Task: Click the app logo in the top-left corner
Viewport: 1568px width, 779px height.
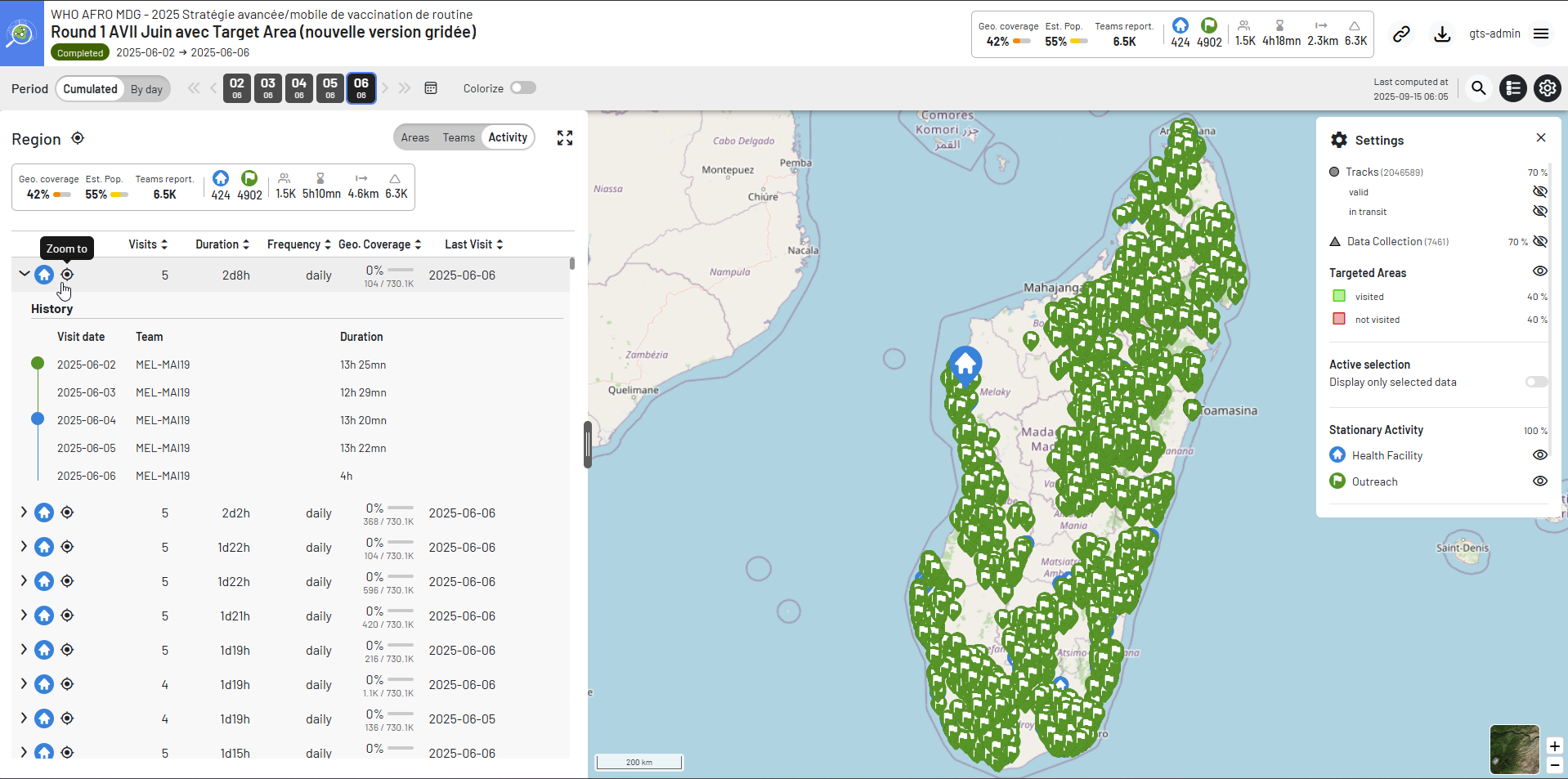Action: coord(21,34)
